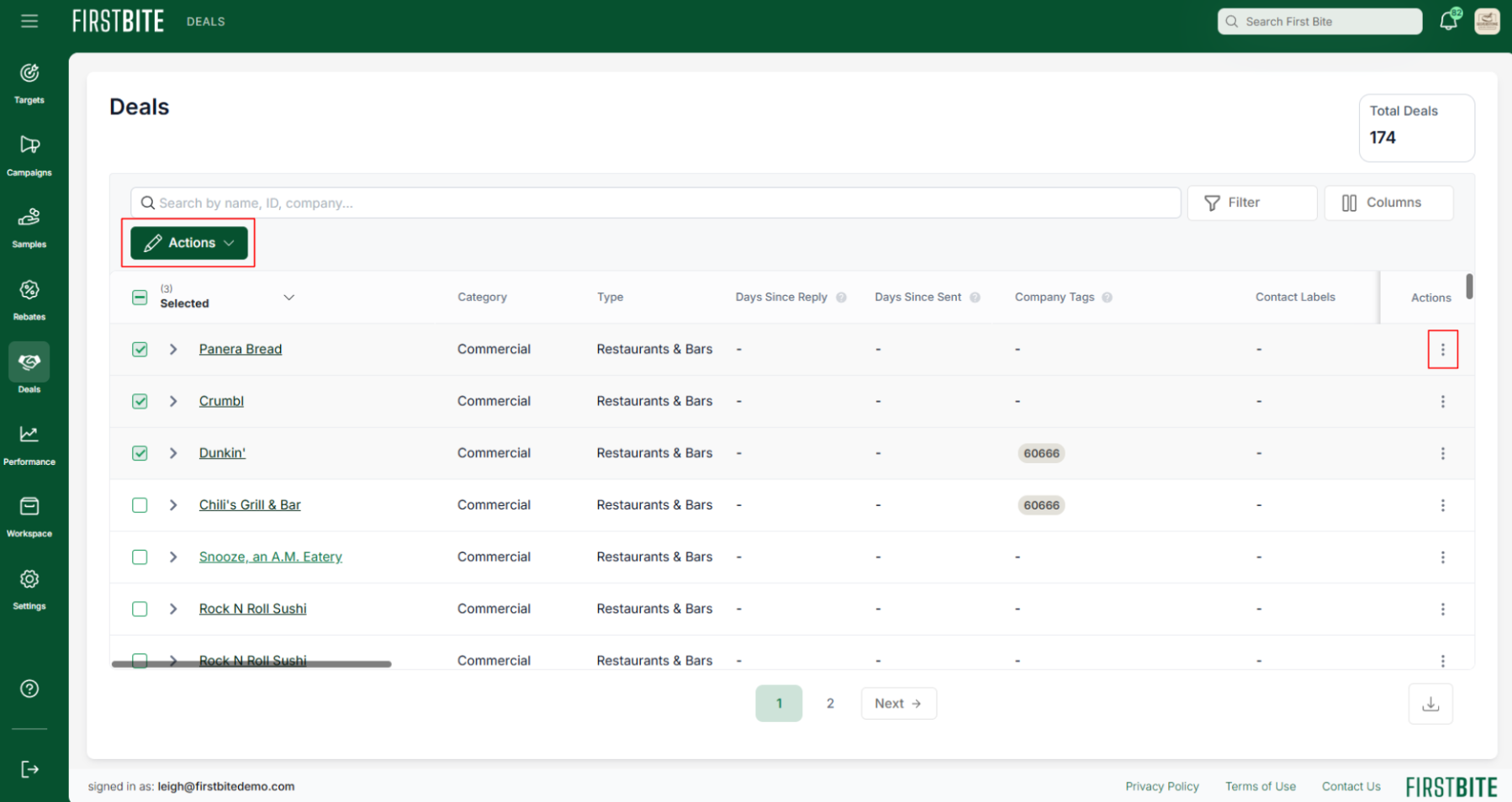This screenshot has height=802, width=1512.
Task: Open row actions menu for Snooze, an A.M. Eatery
Action: tap(1443, 557)
